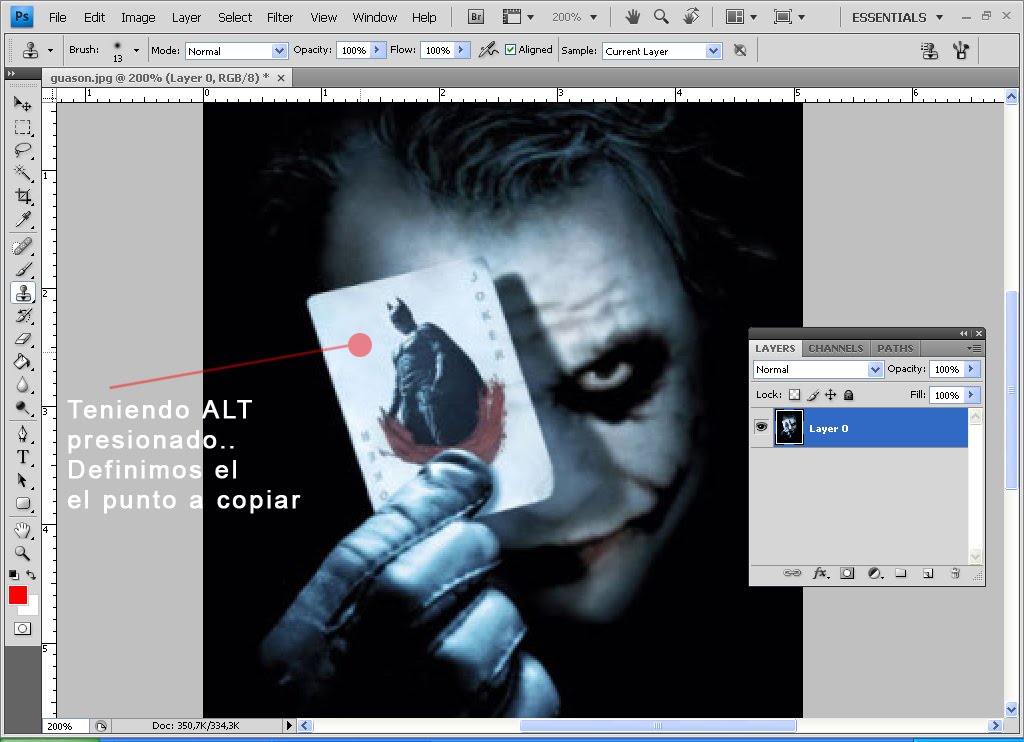This screenshot has width=1024, height=742.
Task: Select the Blur tool
Action: [x=22, y=385]
